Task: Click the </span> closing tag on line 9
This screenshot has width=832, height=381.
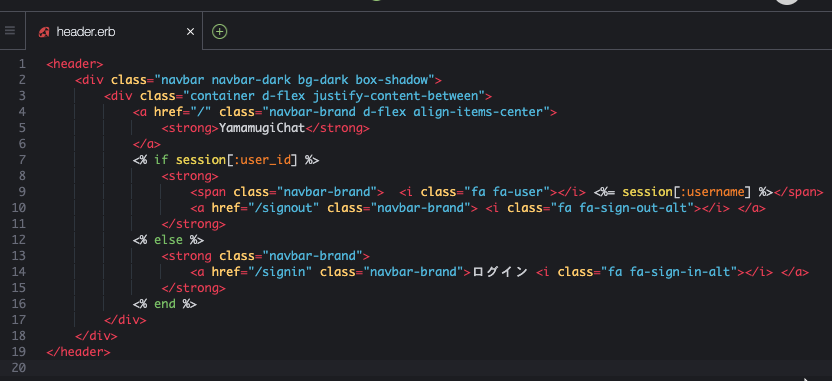Action: pos(799,192)
